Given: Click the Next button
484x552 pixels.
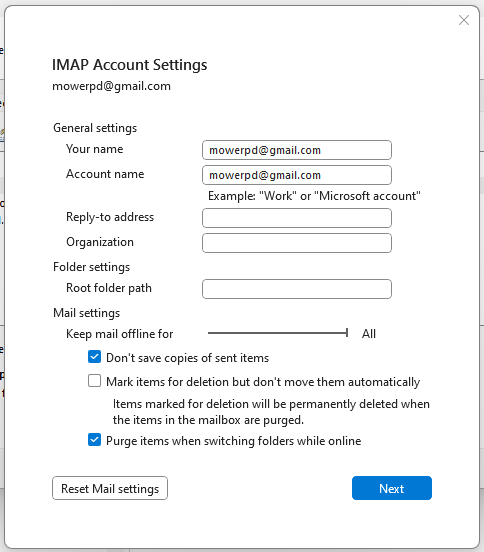Looking at the screenshot, I should 392,488.
